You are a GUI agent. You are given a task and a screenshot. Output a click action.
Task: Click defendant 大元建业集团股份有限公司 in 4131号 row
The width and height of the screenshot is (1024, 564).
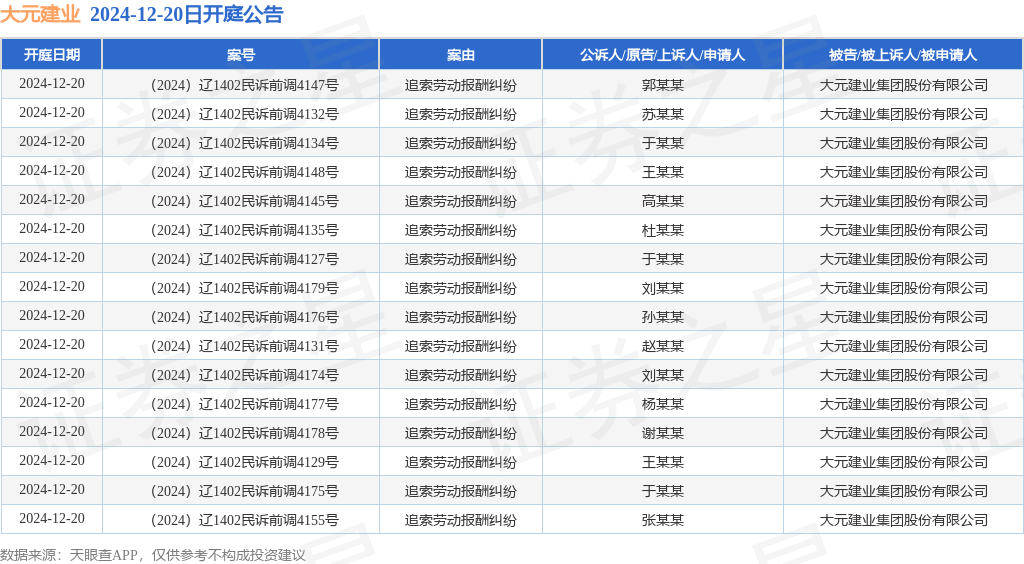[903, 346]
